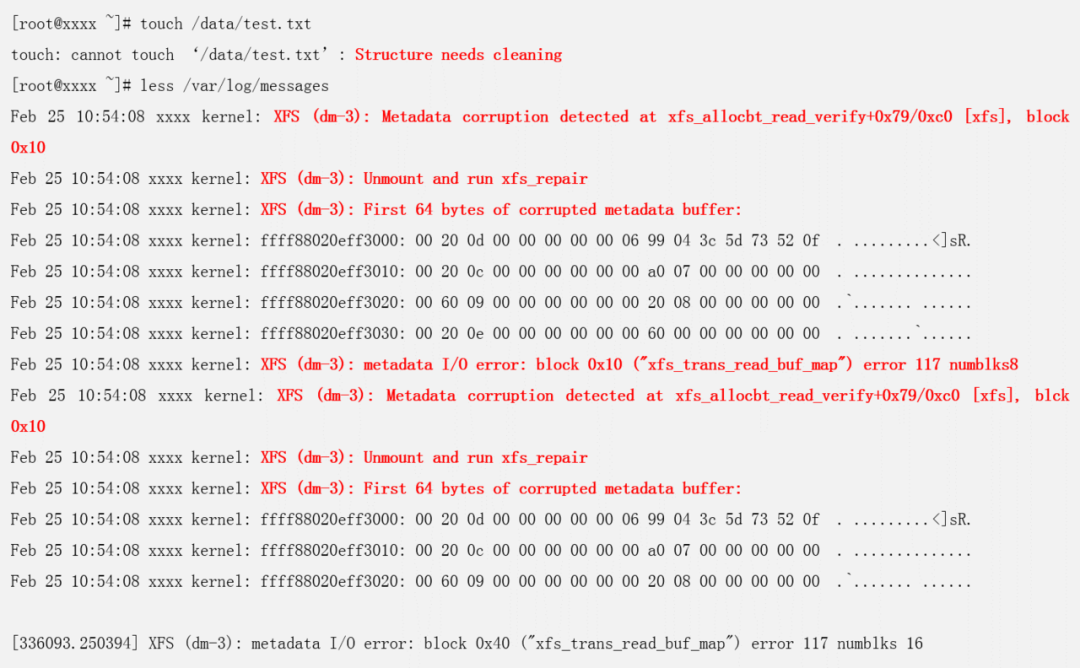
Task: Click the first wrapped '0x10' block number
Action: (x=28, y=148)
